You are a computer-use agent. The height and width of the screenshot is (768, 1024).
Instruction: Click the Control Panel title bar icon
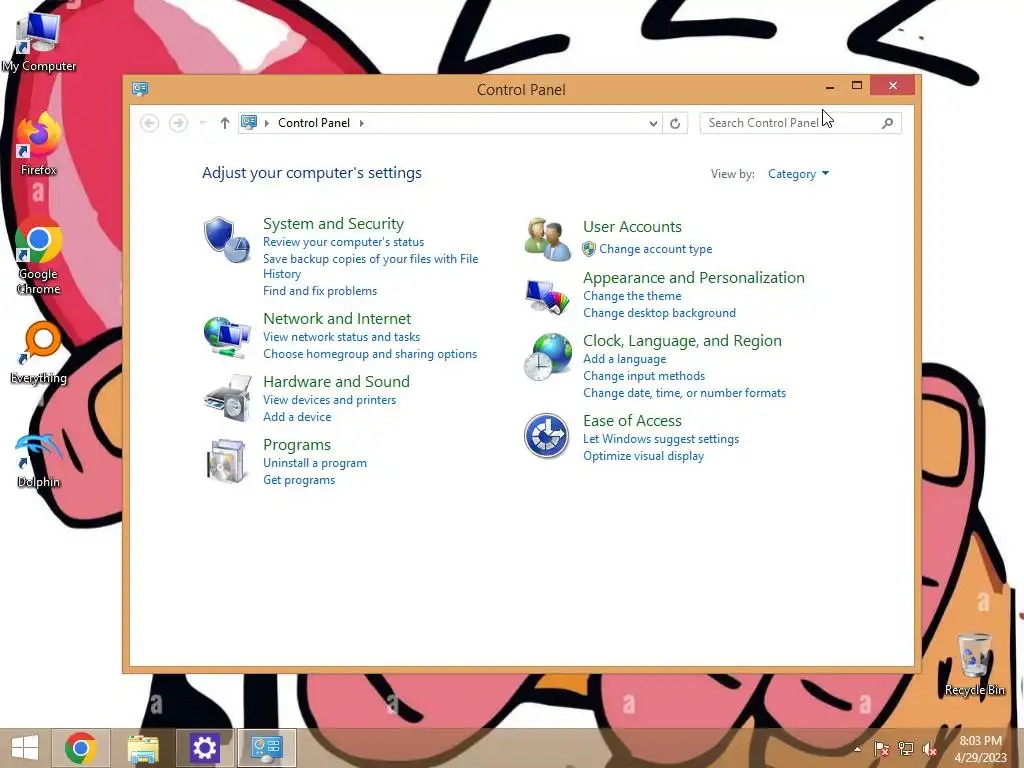click(x=140, y=89)
